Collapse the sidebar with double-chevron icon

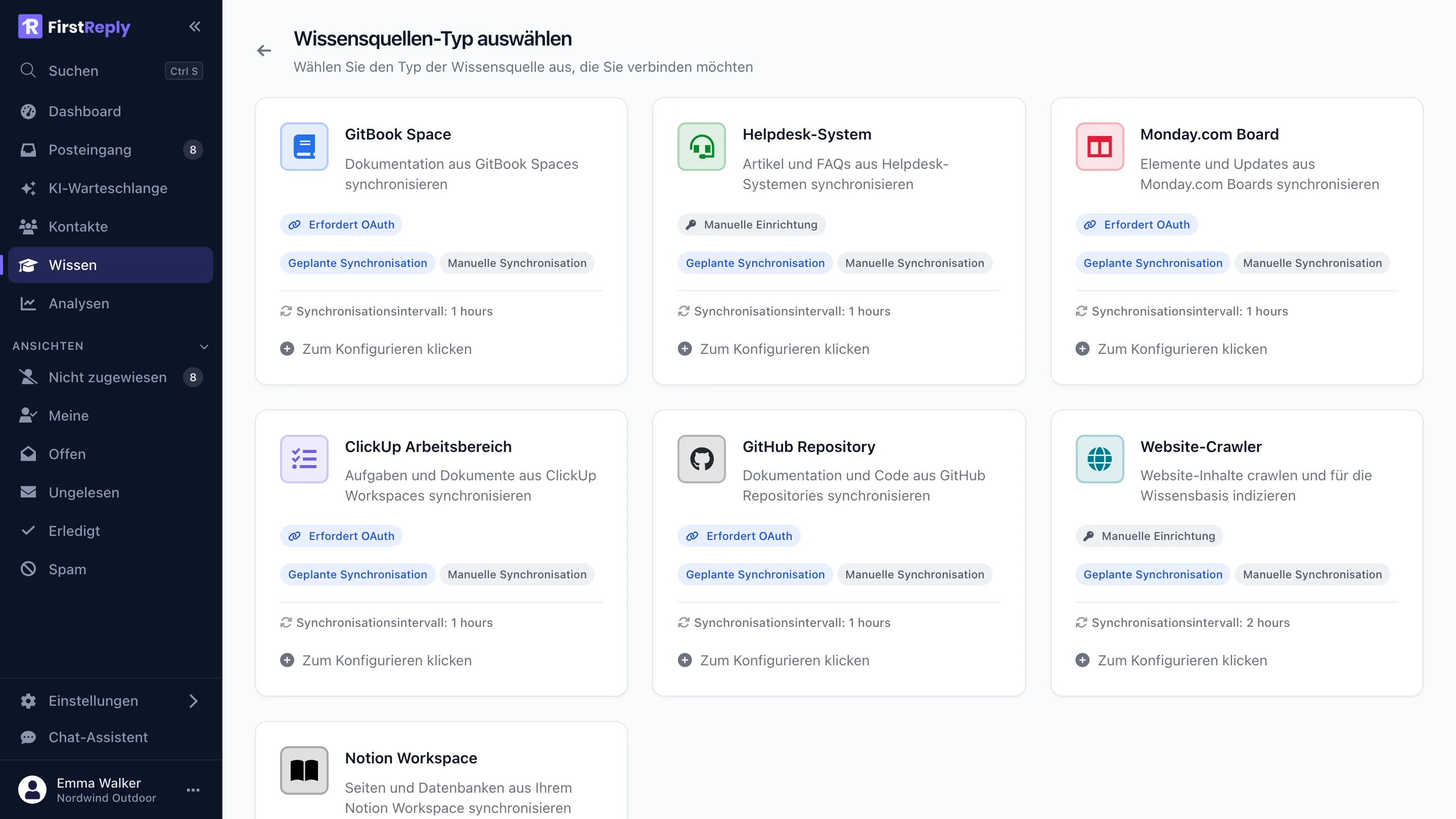coord(195,27)
